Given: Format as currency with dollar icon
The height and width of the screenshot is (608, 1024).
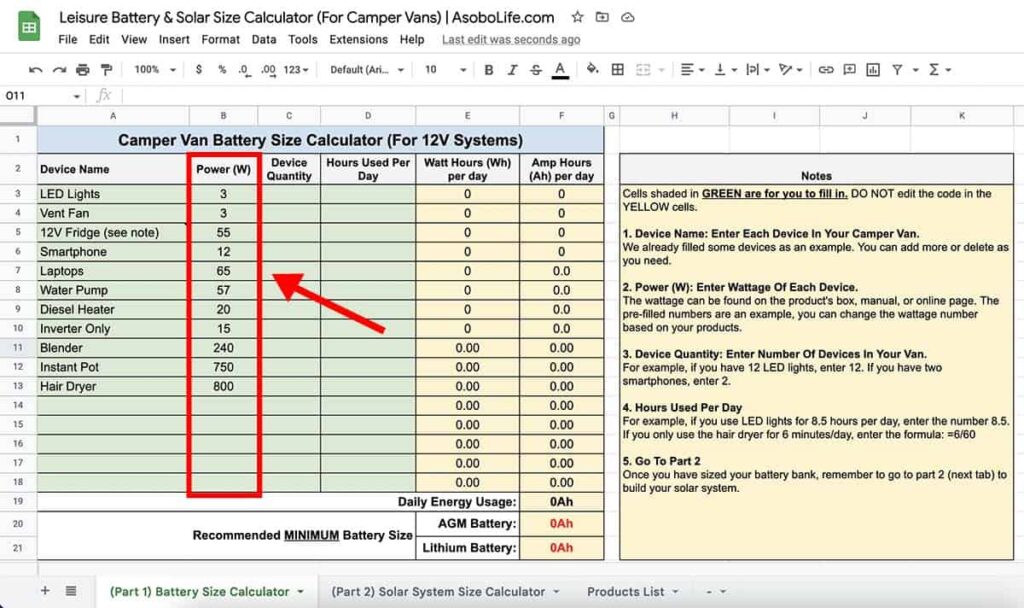Looking at the screenshot, I should [x=199, y=69].
